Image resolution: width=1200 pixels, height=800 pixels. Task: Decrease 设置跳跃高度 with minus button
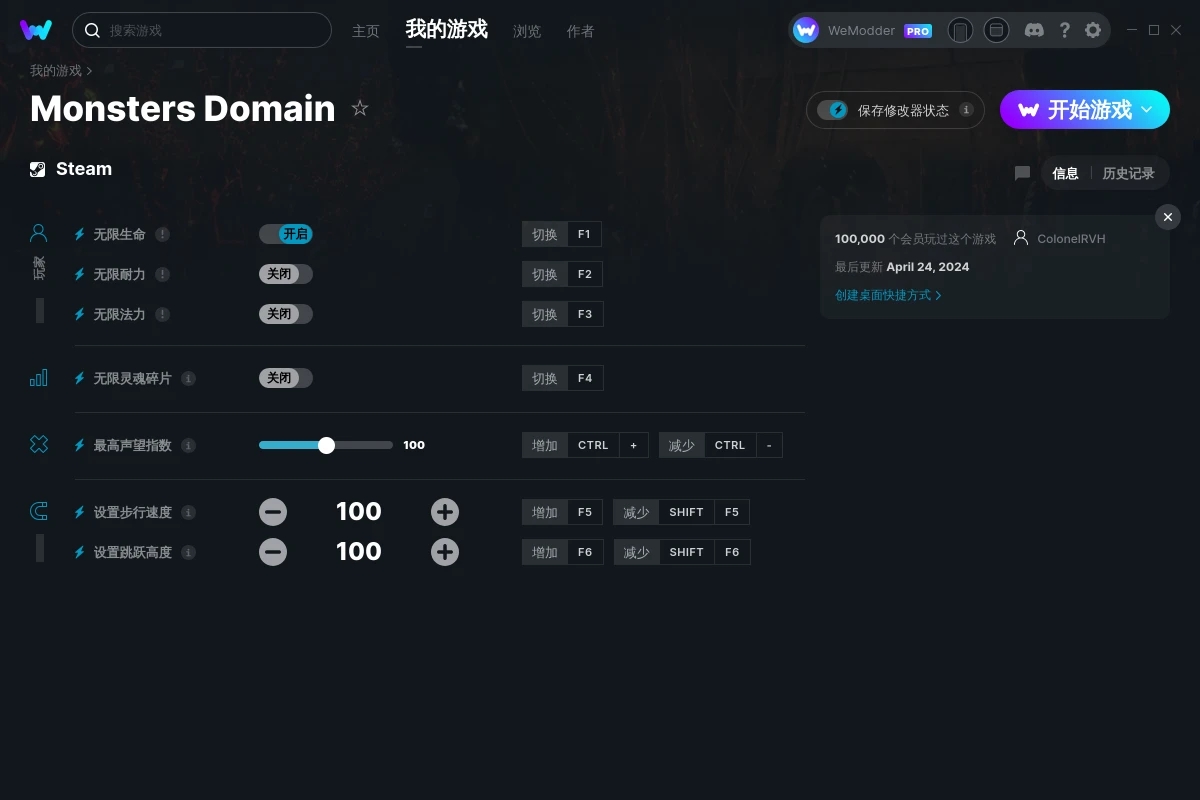[273, 552]
